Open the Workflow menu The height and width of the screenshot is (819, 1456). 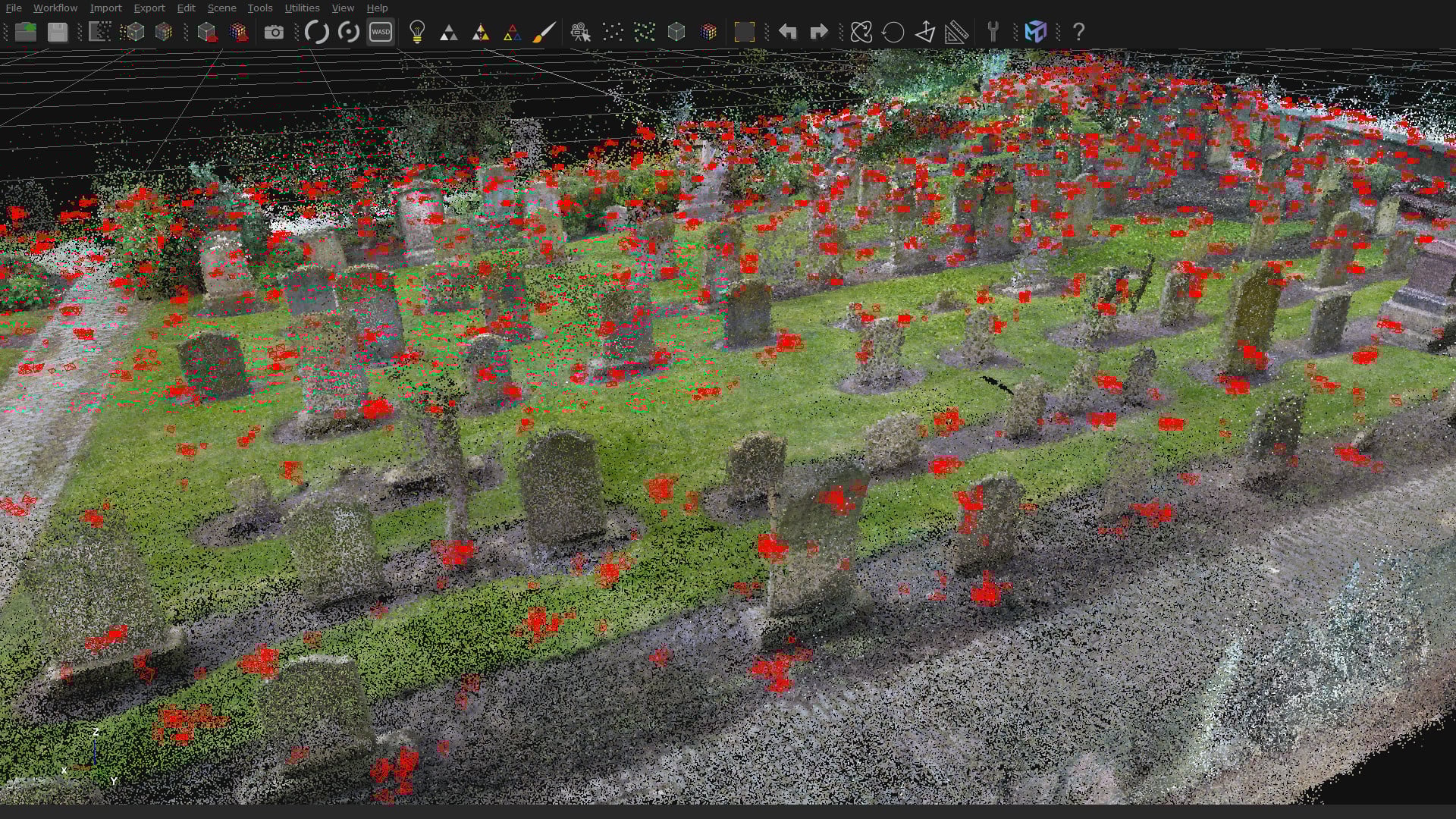(55, 8)
